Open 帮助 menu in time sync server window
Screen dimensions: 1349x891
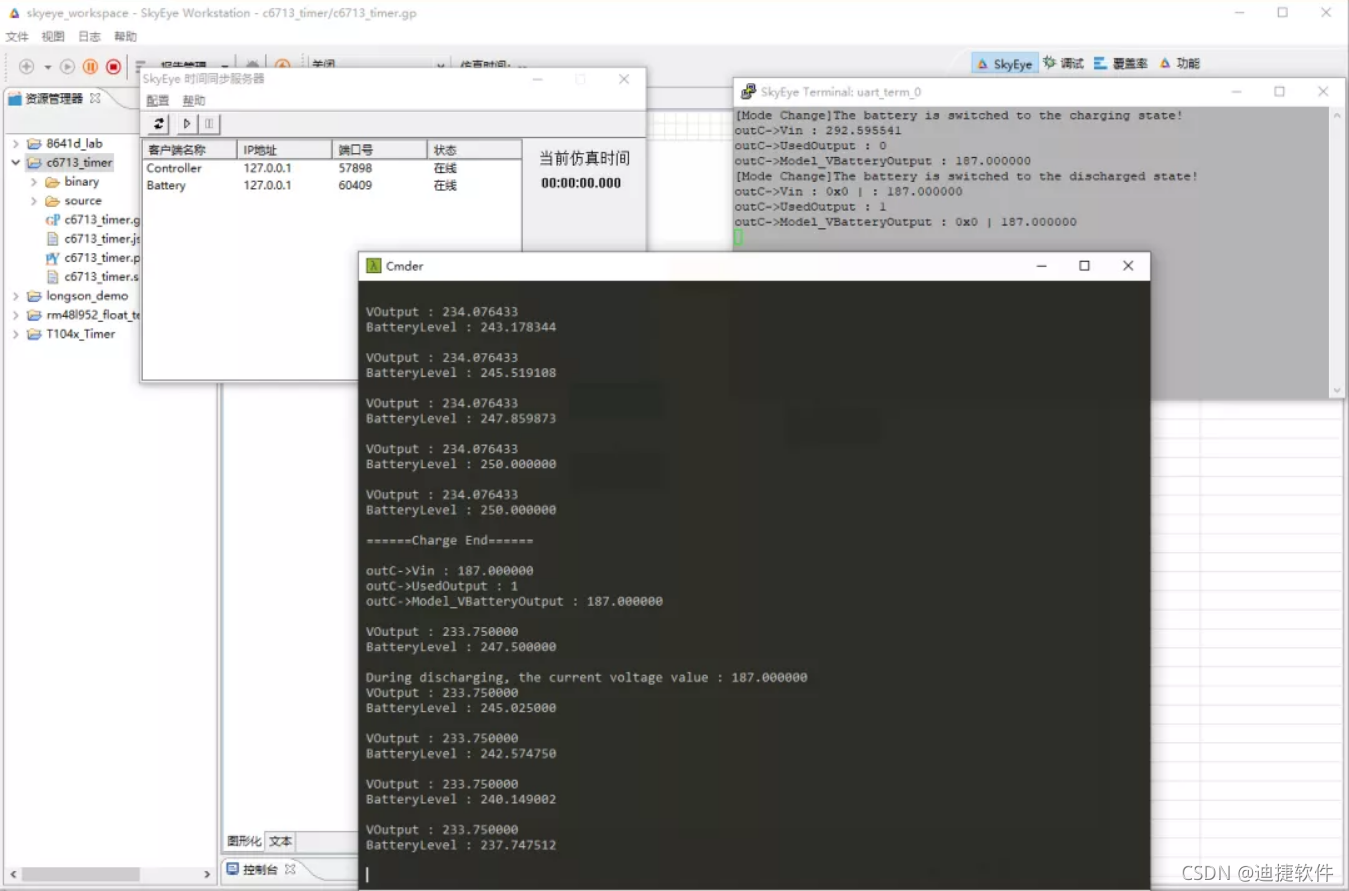pyautogui.click(x=194, y=100)
